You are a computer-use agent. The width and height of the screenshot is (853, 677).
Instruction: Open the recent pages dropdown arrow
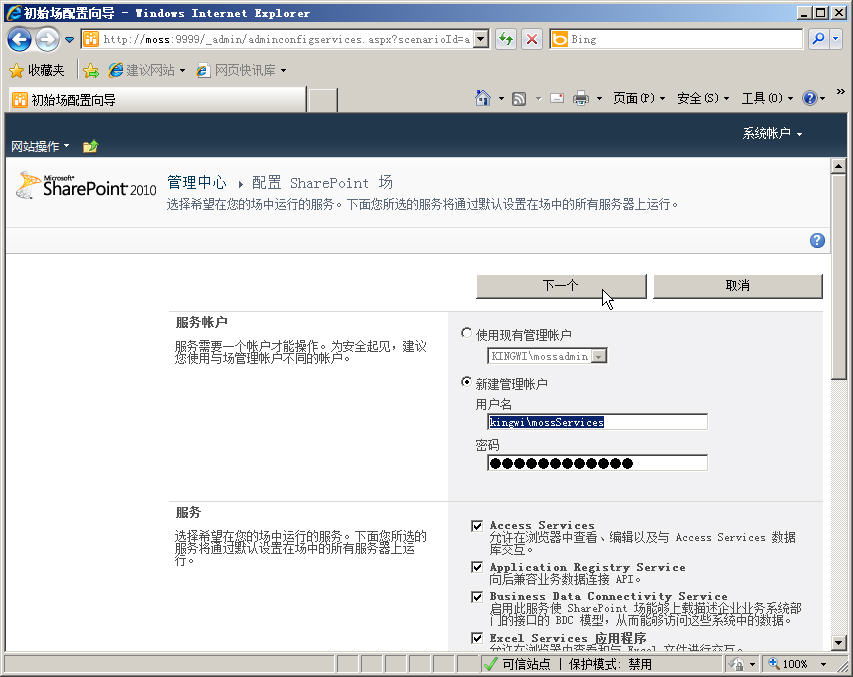pyautogui.click(x=69, y=40)
